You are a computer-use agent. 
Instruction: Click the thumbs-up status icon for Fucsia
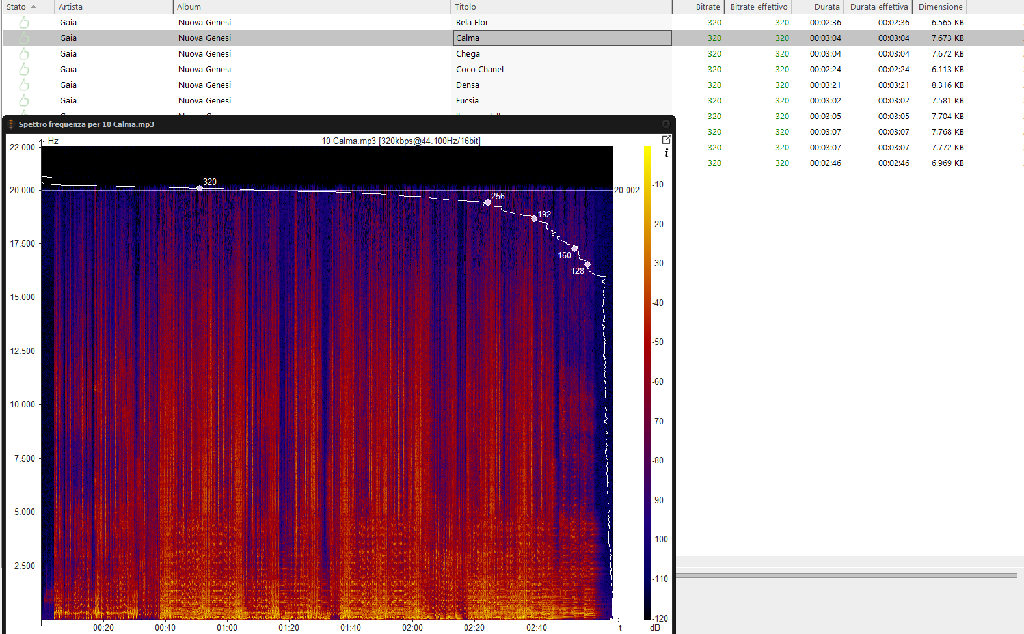point(24,101)
